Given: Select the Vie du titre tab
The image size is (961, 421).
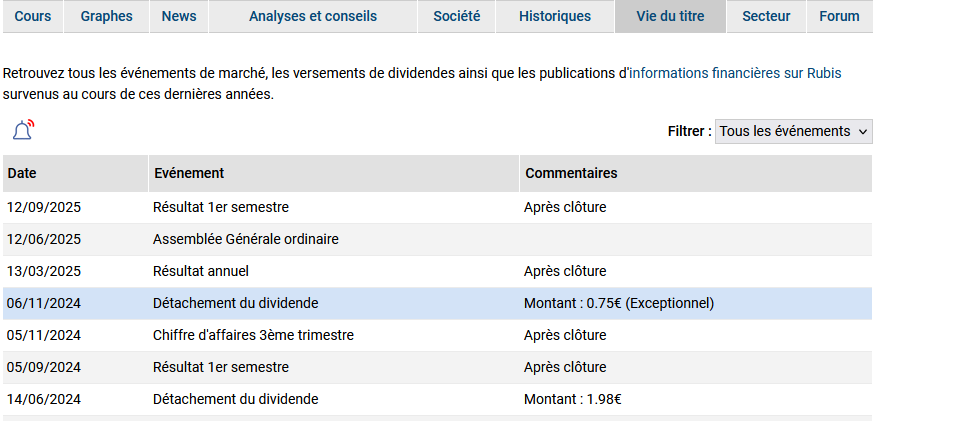Looking at the screenshot, I should click(670, 17).
